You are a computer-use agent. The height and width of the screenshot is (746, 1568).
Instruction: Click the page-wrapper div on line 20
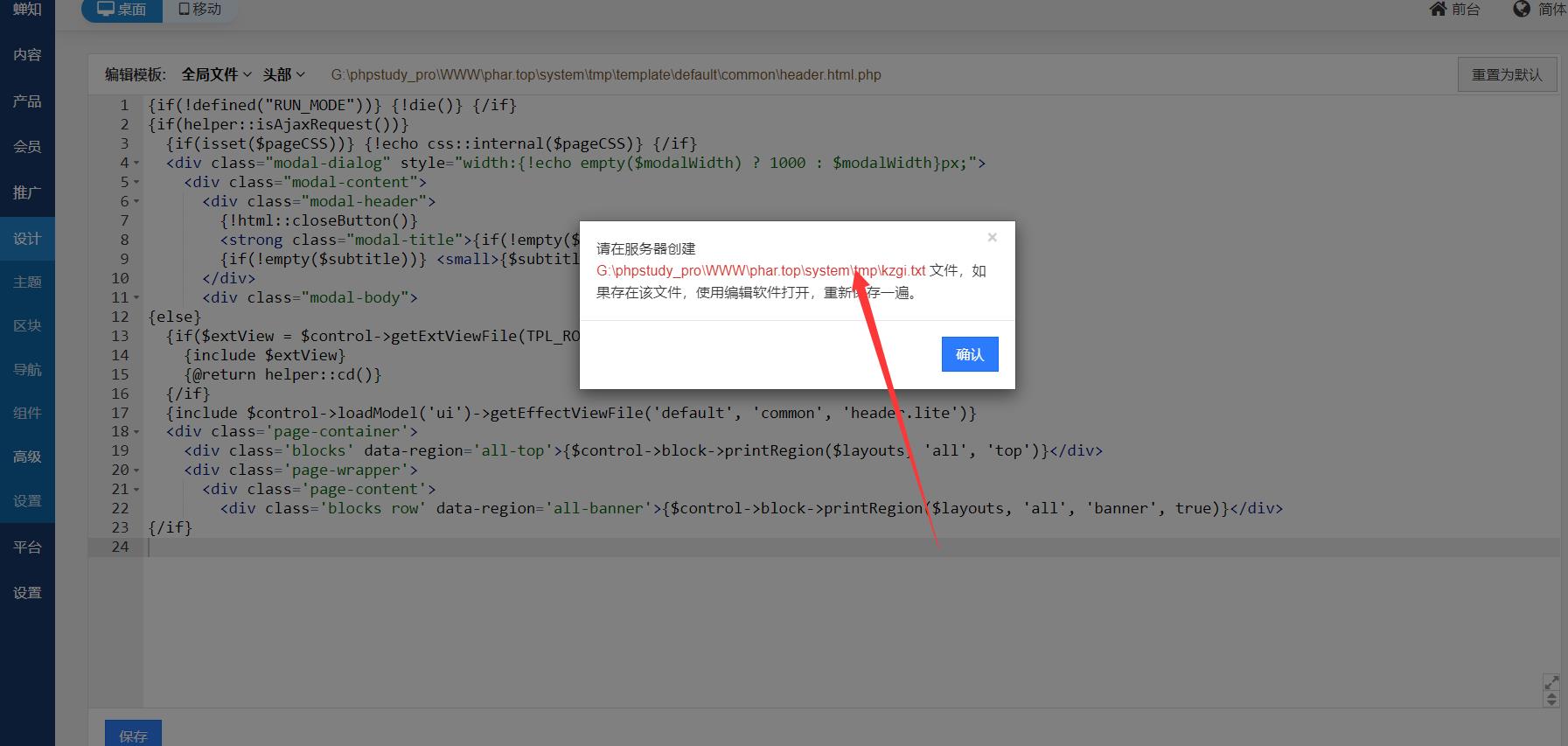click(x=301, y=470)
